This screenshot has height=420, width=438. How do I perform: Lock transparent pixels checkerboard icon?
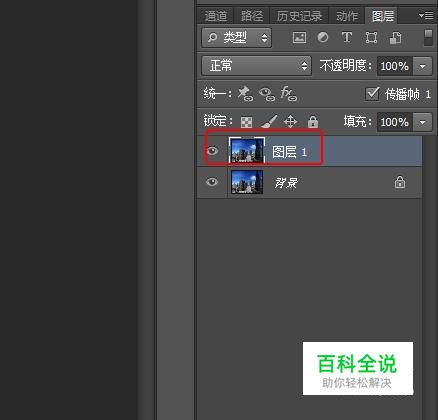coord(246,122)
